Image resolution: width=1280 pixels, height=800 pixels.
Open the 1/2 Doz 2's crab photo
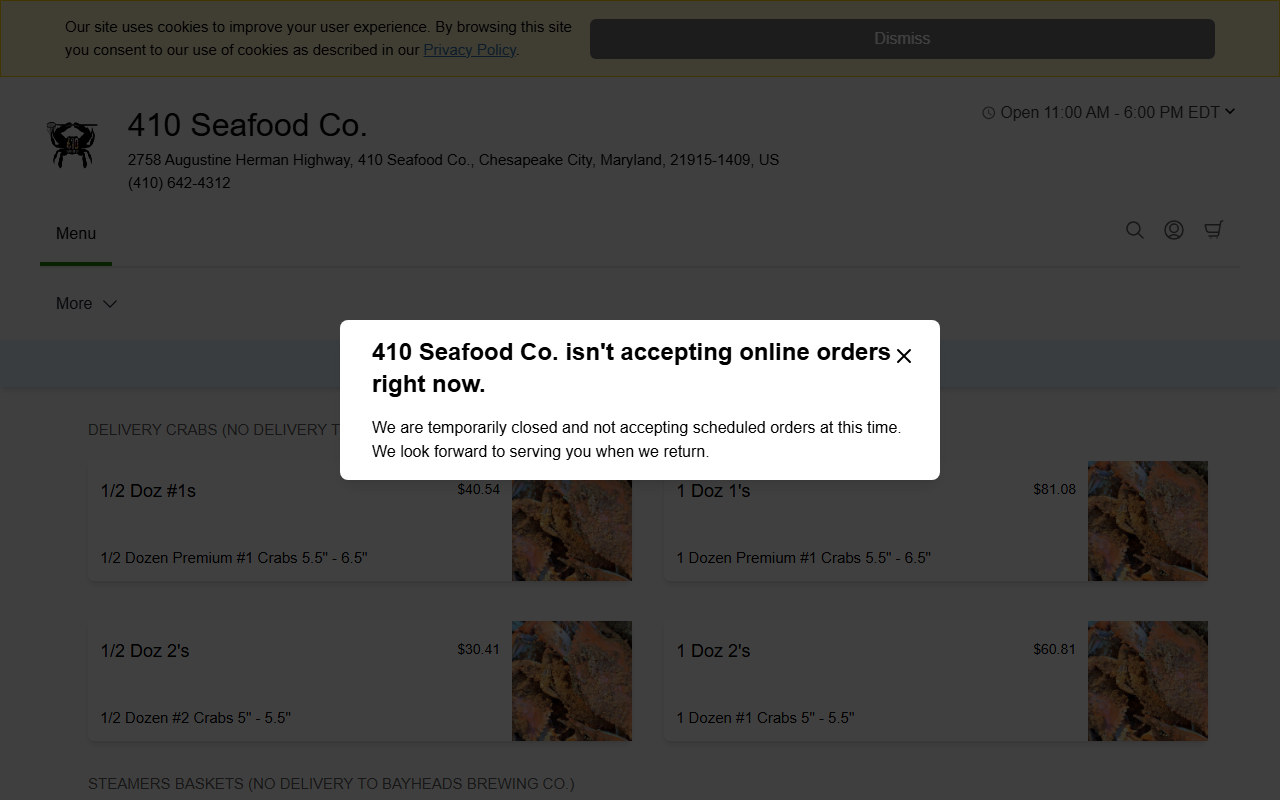[x=572, y=681]
